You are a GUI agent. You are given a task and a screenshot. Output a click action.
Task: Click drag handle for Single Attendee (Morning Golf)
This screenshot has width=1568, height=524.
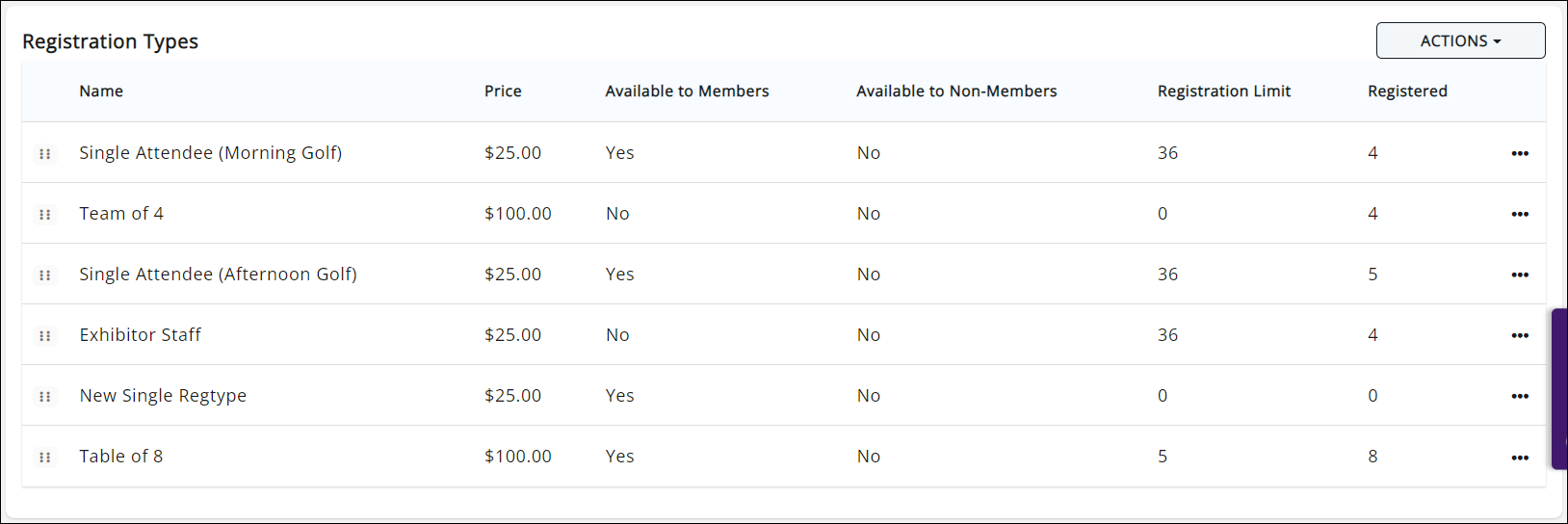(44, 154)
